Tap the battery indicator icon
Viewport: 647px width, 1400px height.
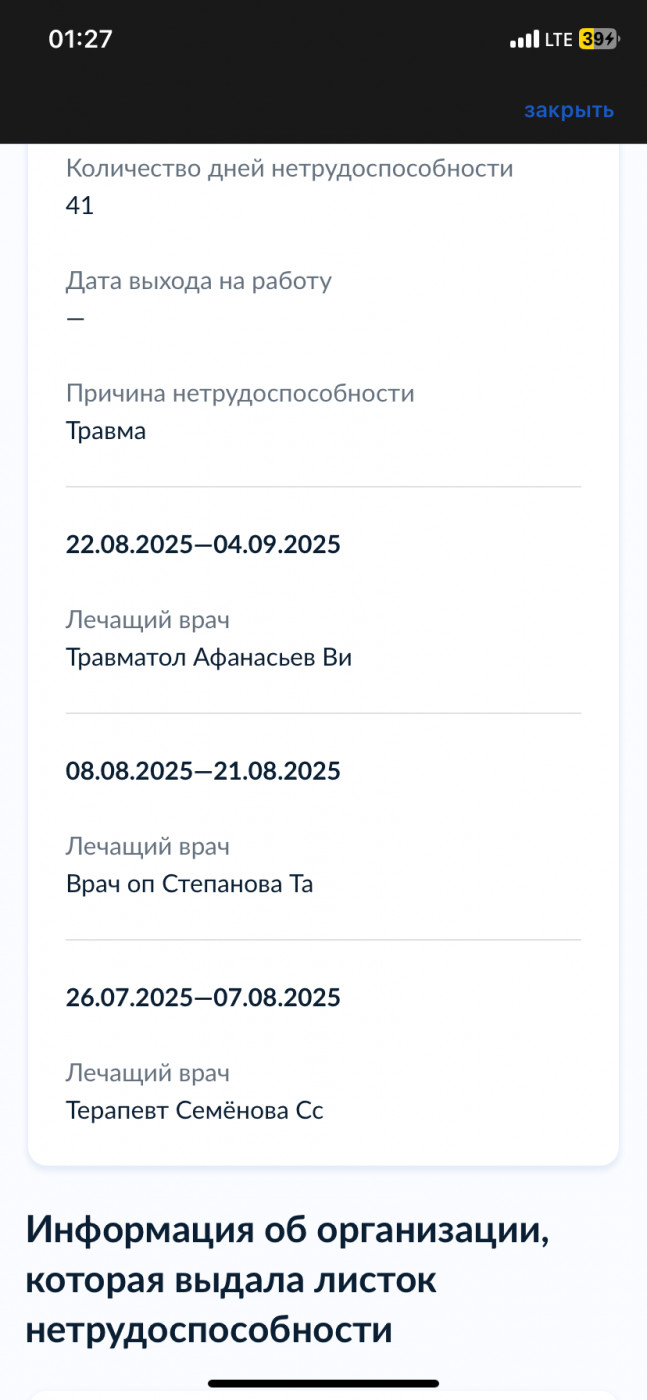click(x=599, y=40)
